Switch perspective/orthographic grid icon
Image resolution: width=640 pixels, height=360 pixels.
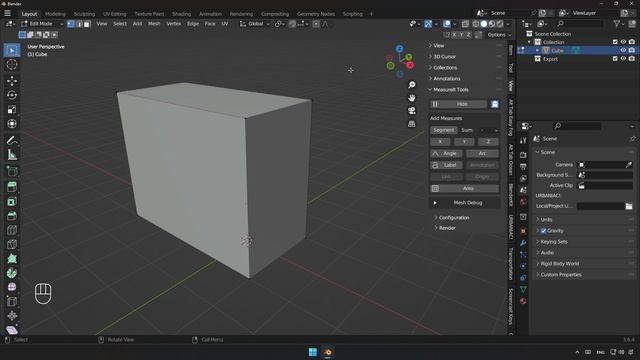pyautogui.click(x=412, y=124)
